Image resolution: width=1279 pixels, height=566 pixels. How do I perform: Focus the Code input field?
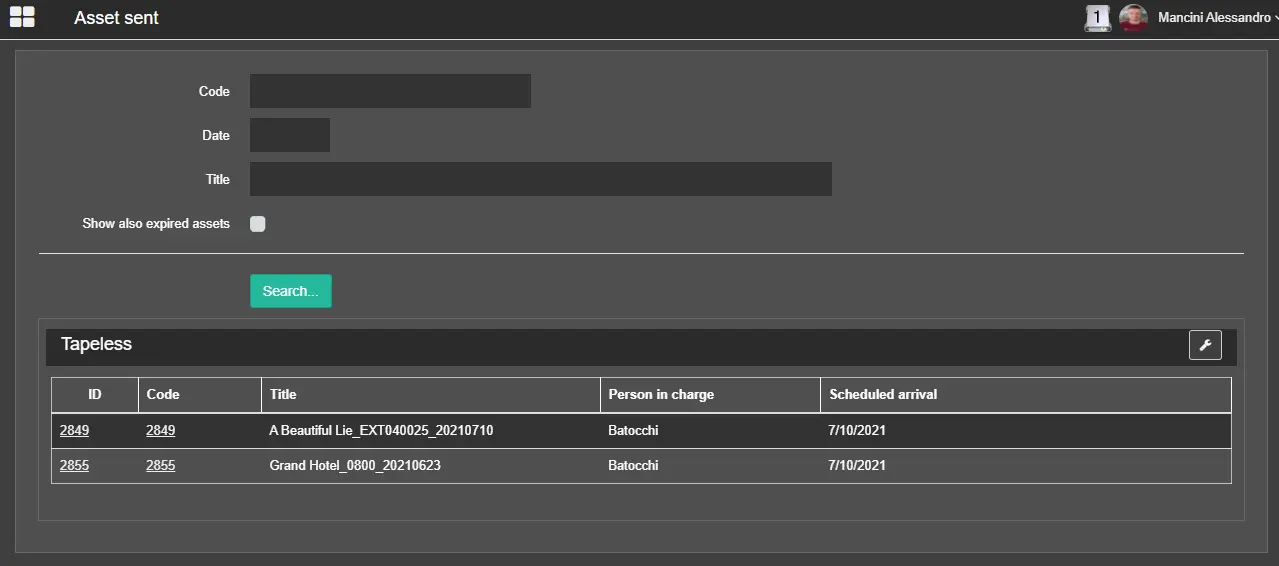click(x=390, y=91)
